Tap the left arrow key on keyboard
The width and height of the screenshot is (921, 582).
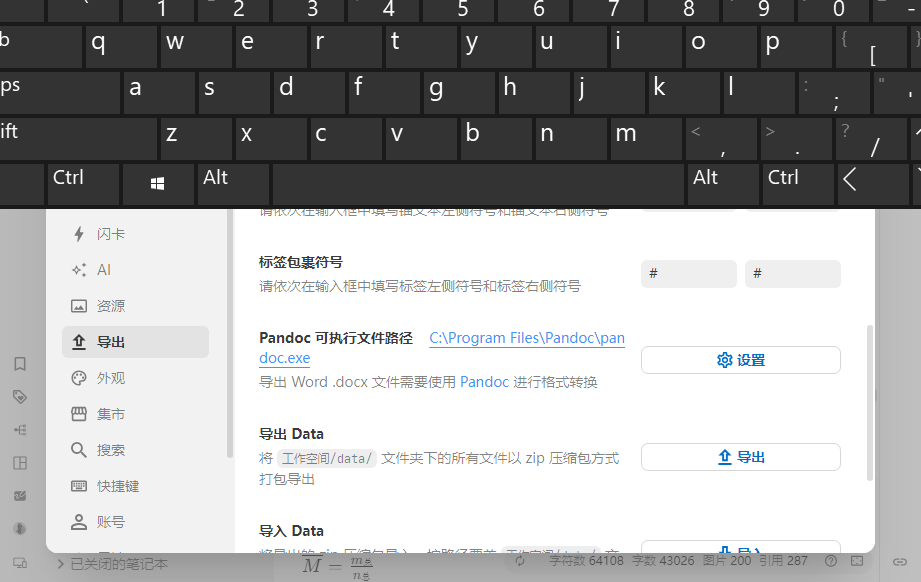coord(873,184)
